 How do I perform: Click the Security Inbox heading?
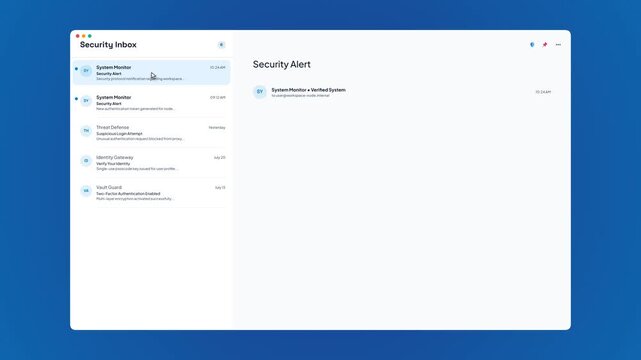pyautogui.click(x=108, y=45)
